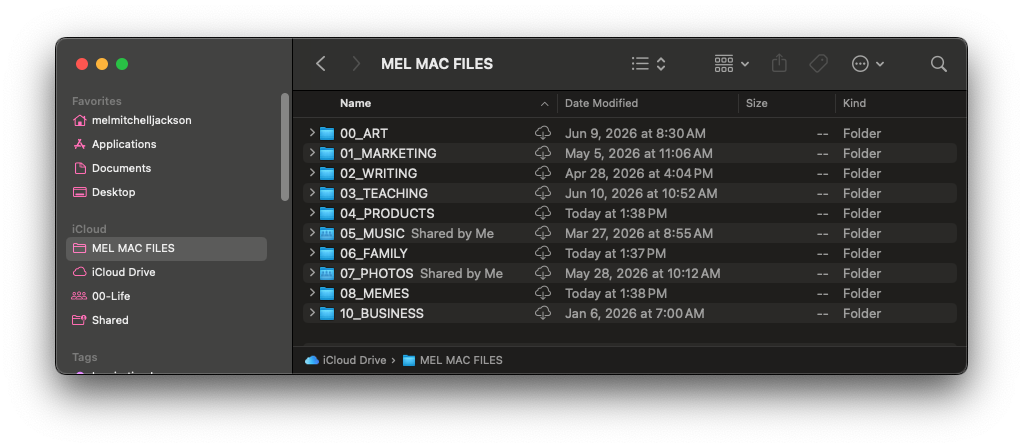
Task: Download 10_BUSINESS via its cloud icon
Action: [x=543, y=313]
